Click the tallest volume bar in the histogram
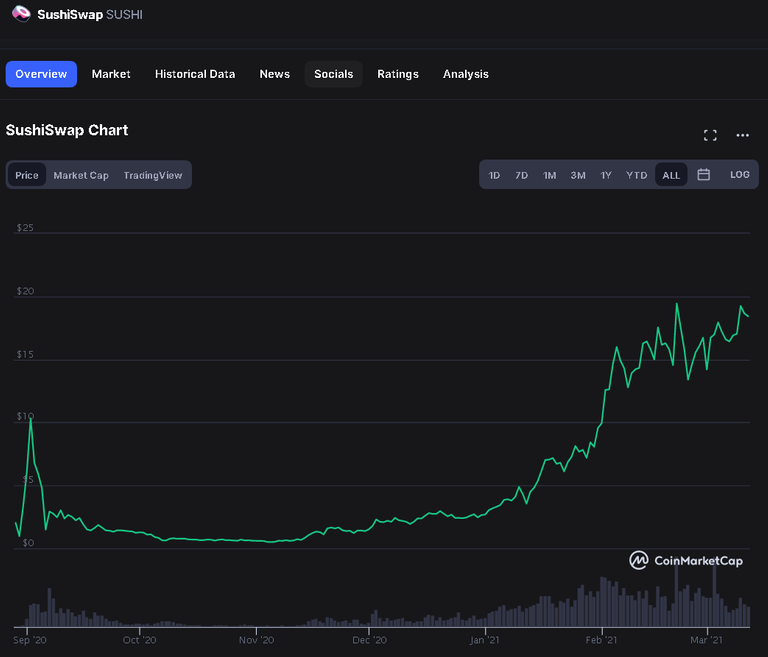Viewport: 768px width, 657px height. click(677, 594)
